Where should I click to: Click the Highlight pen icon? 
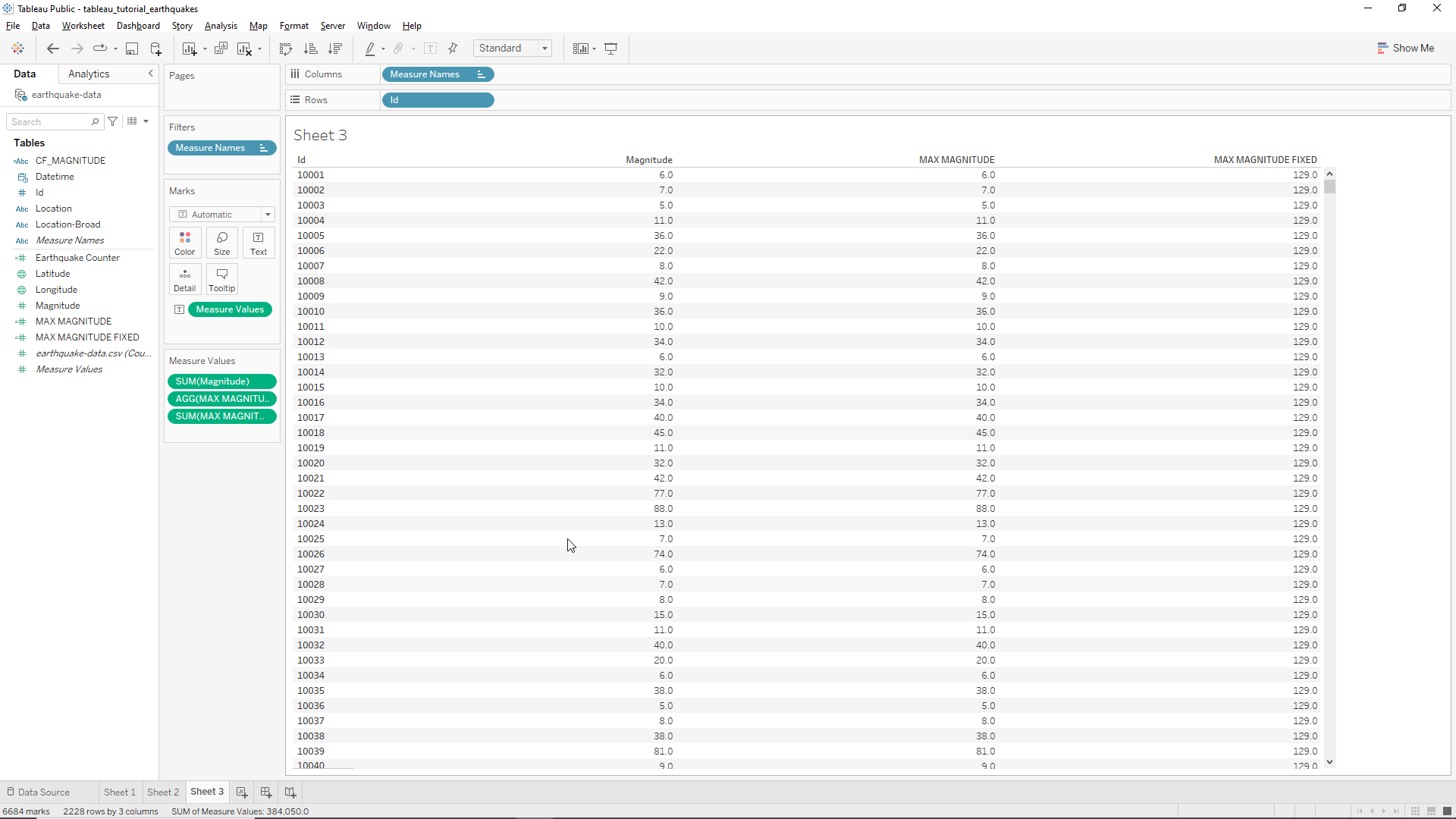pyautogui.click(x=370, y=49)
